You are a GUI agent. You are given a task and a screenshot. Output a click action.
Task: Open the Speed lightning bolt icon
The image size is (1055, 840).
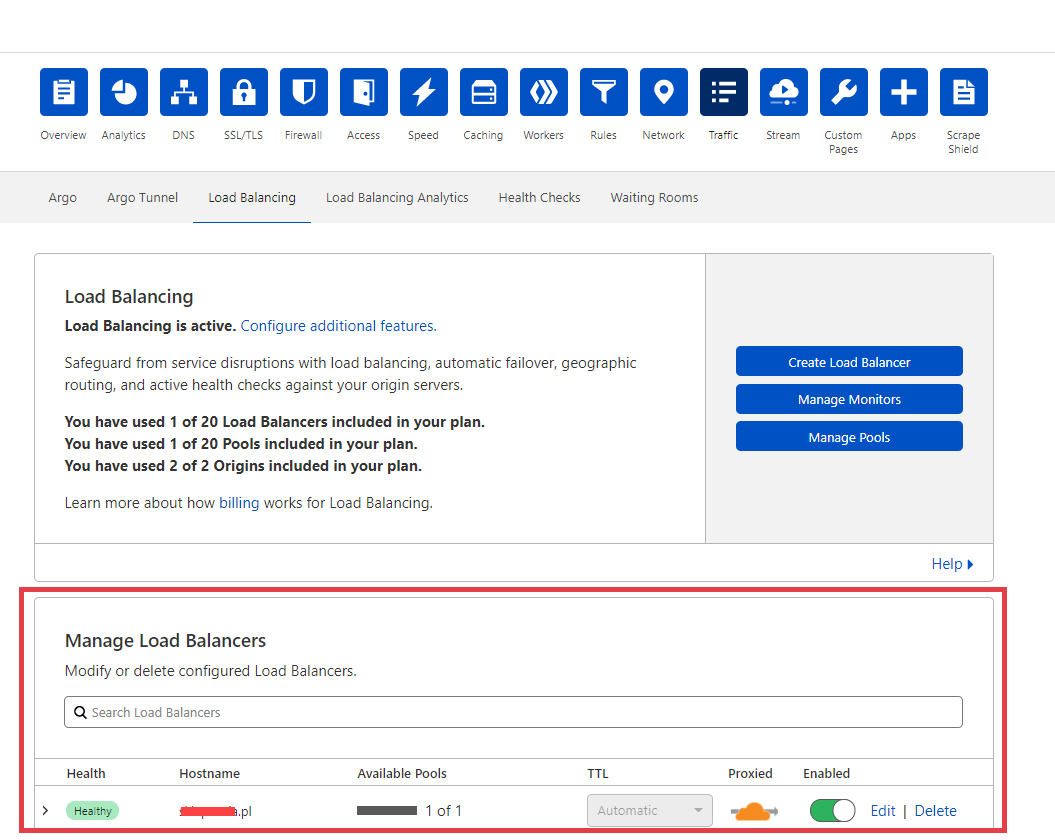click(424, 93)
